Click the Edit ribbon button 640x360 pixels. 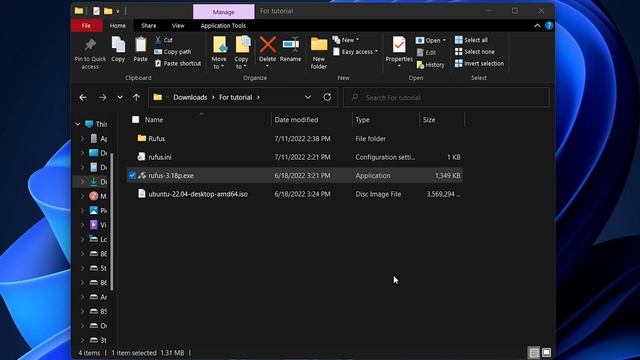point(426,52)
